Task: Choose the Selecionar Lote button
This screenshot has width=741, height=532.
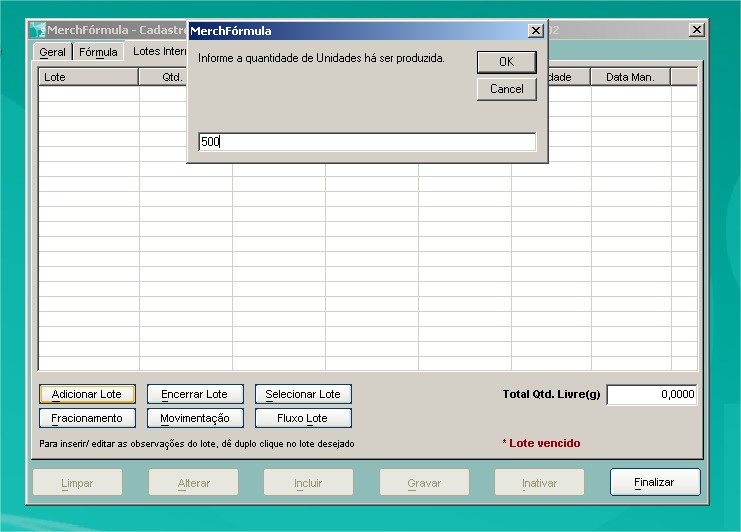Action: pos(302,394)
